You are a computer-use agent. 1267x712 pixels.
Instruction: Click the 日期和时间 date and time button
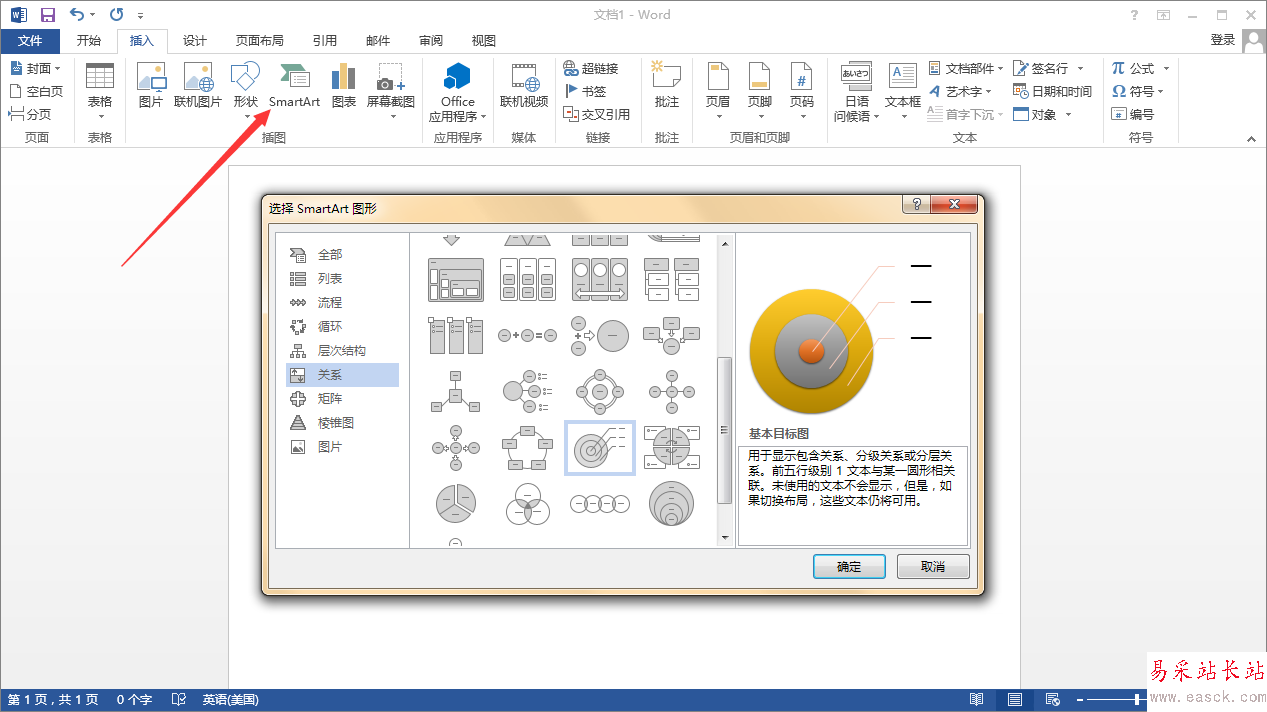pos(1052,91)
